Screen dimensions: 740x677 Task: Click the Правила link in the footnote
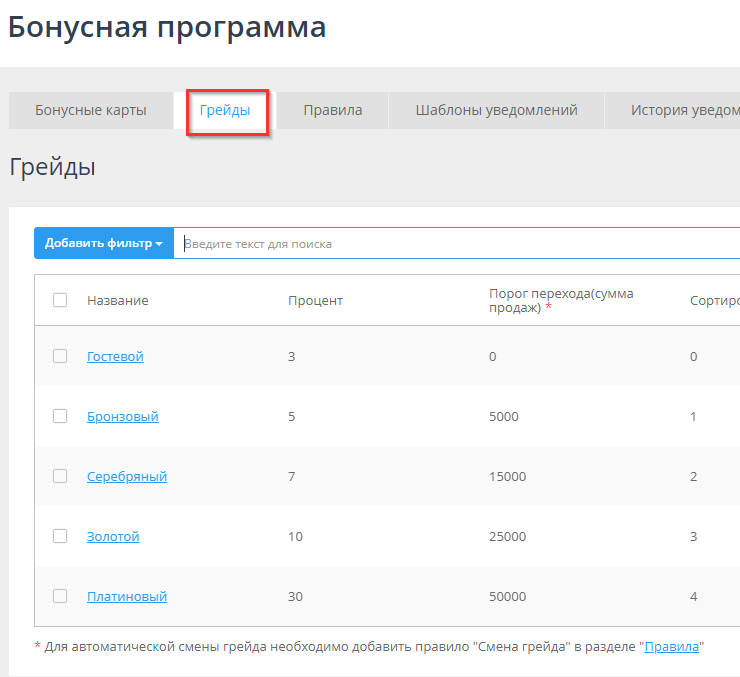click(x=671, y=647)
